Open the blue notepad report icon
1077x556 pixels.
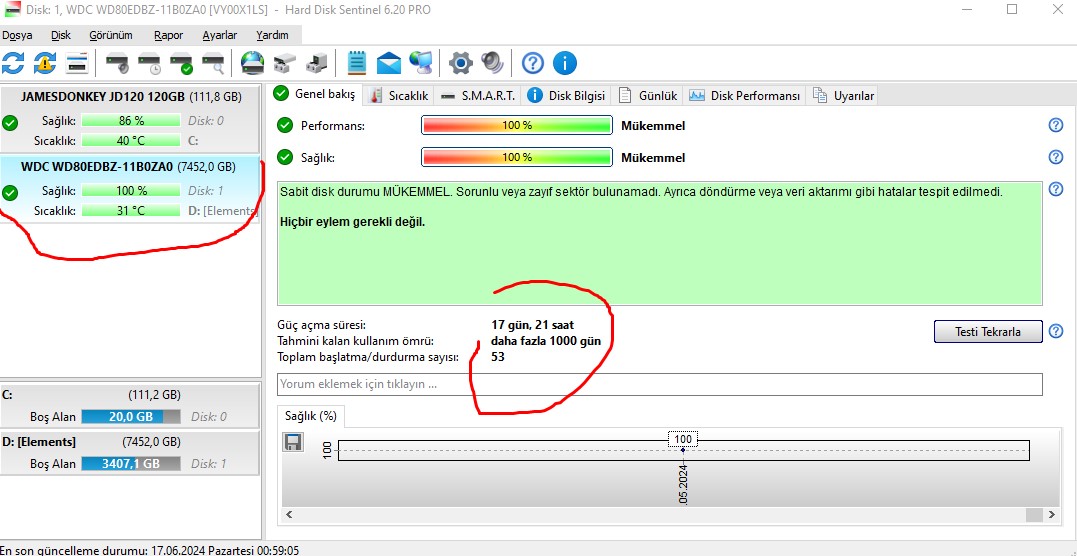356,63
